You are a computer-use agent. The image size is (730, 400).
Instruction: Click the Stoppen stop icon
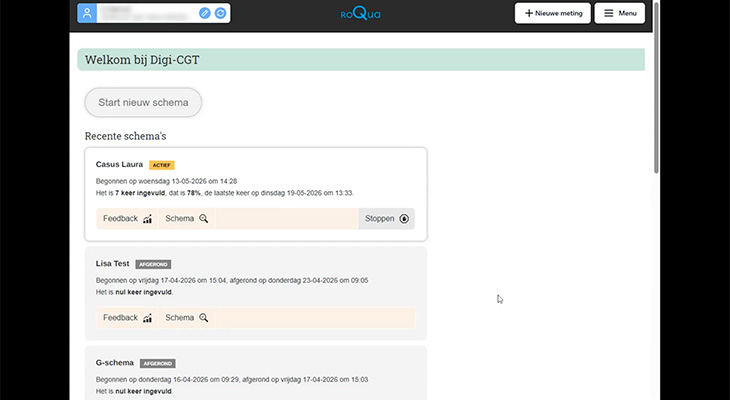404,219
